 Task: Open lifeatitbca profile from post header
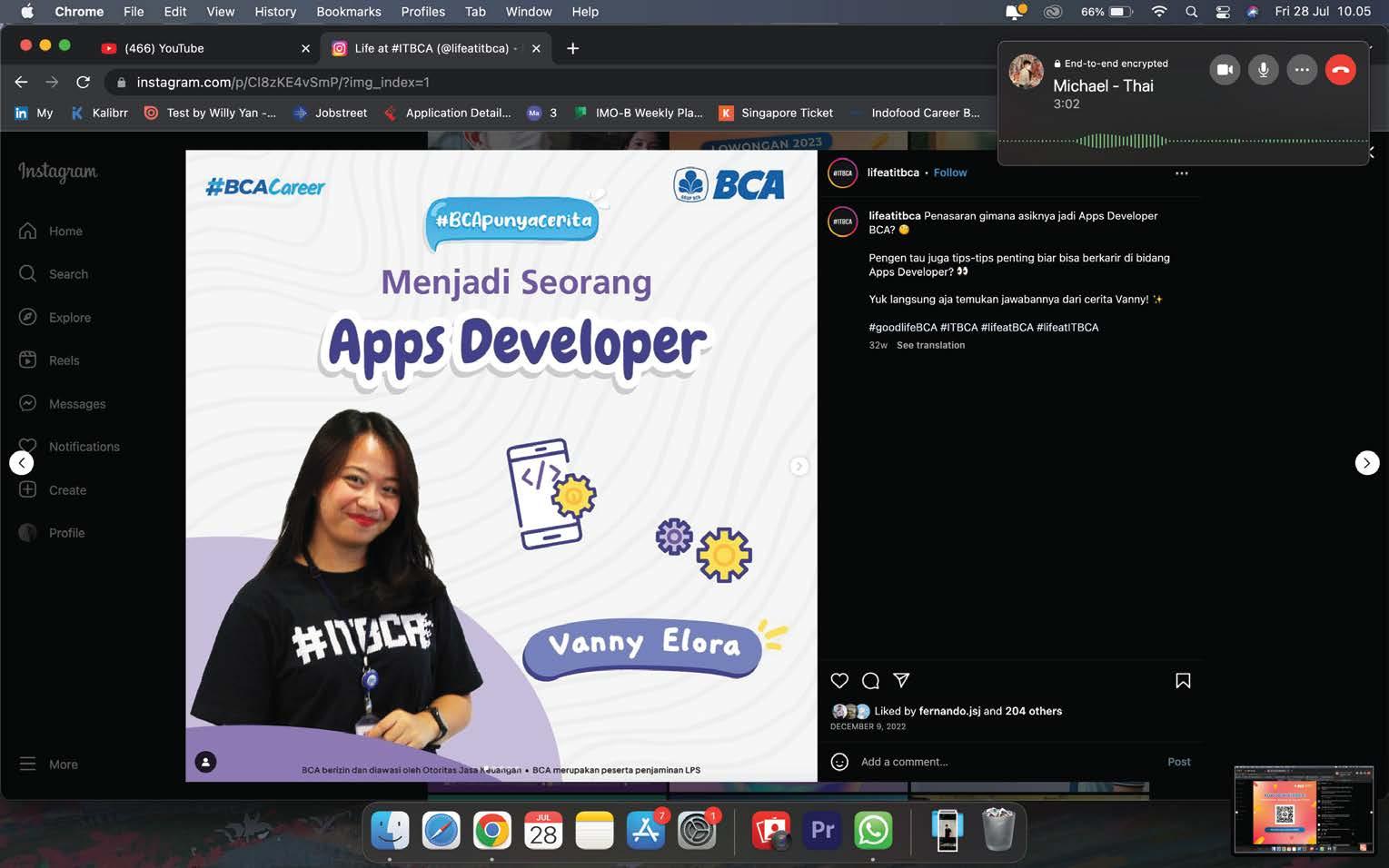pyautogui.click(x=893, y=173)
